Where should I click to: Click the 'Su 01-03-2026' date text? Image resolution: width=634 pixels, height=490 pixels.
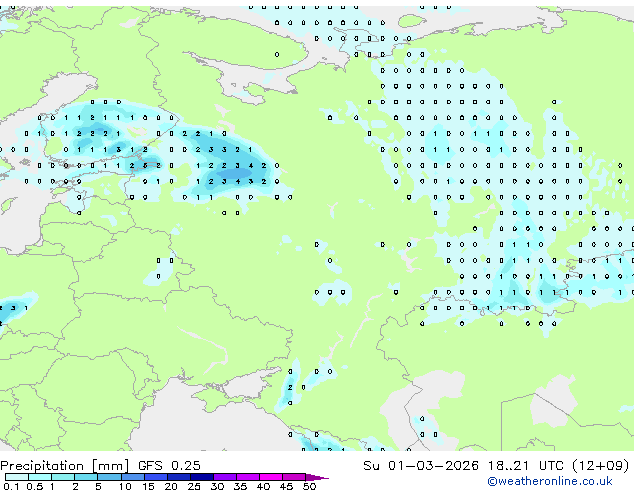[421, 466]
